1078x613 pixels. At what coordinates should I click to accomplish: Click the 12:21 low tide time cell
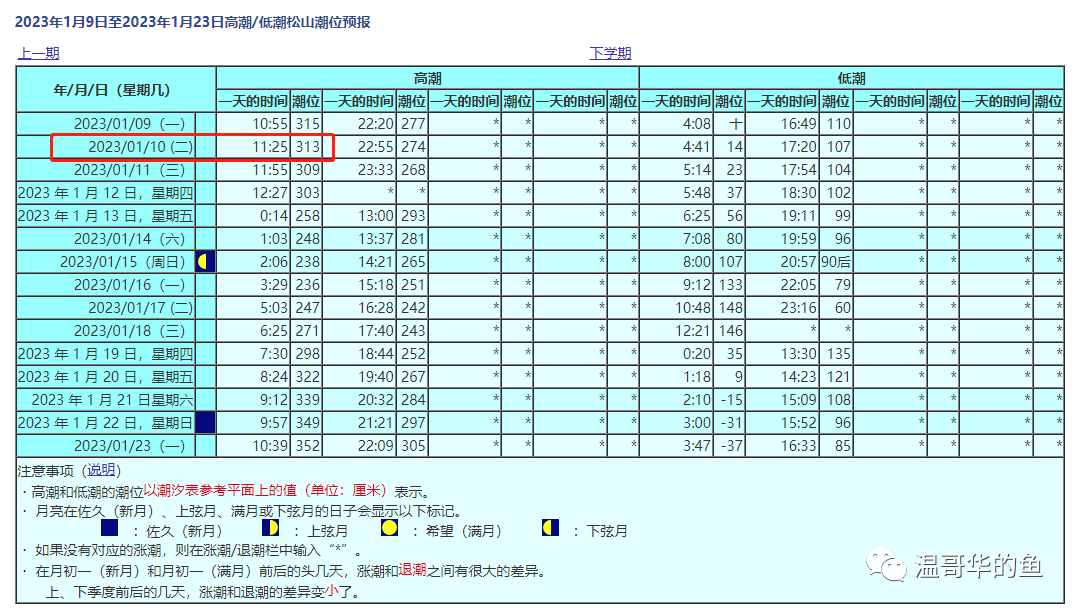click(691, 331)
